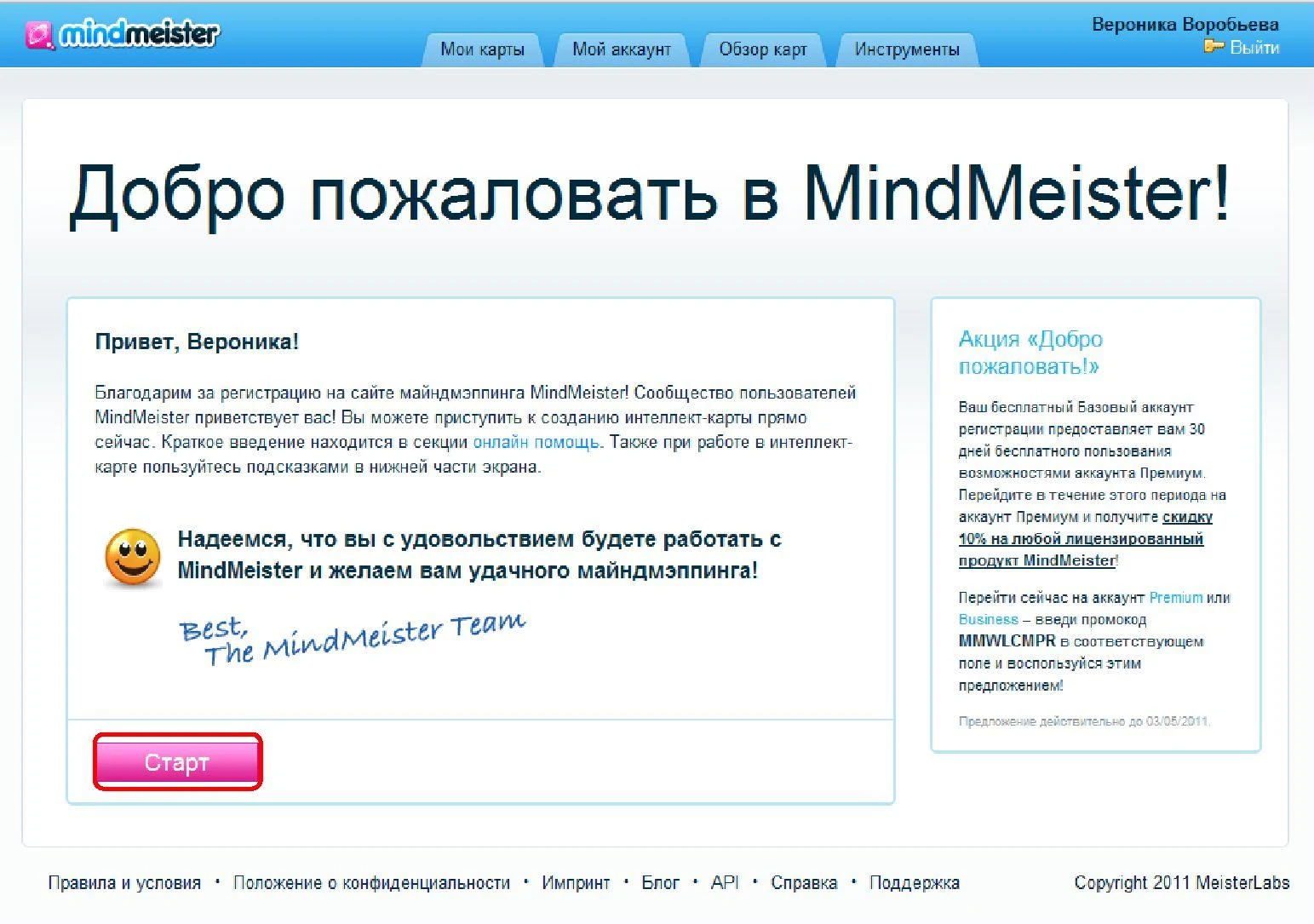Log out via the Выйти link
1314x924 pixels.
(x=1254, y=47)
